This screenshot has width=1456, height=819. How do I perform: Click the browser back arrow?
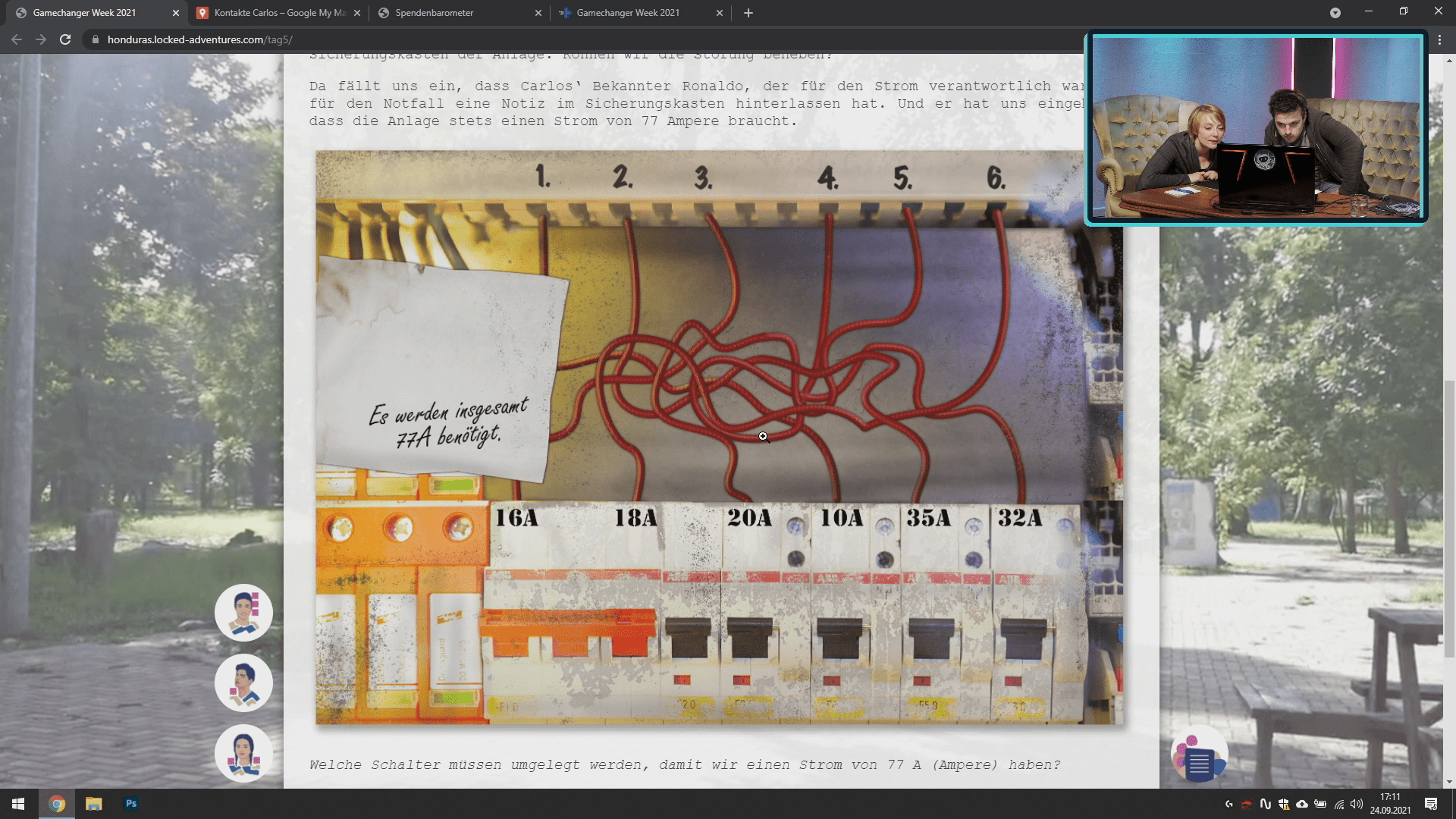click(16, 40)
